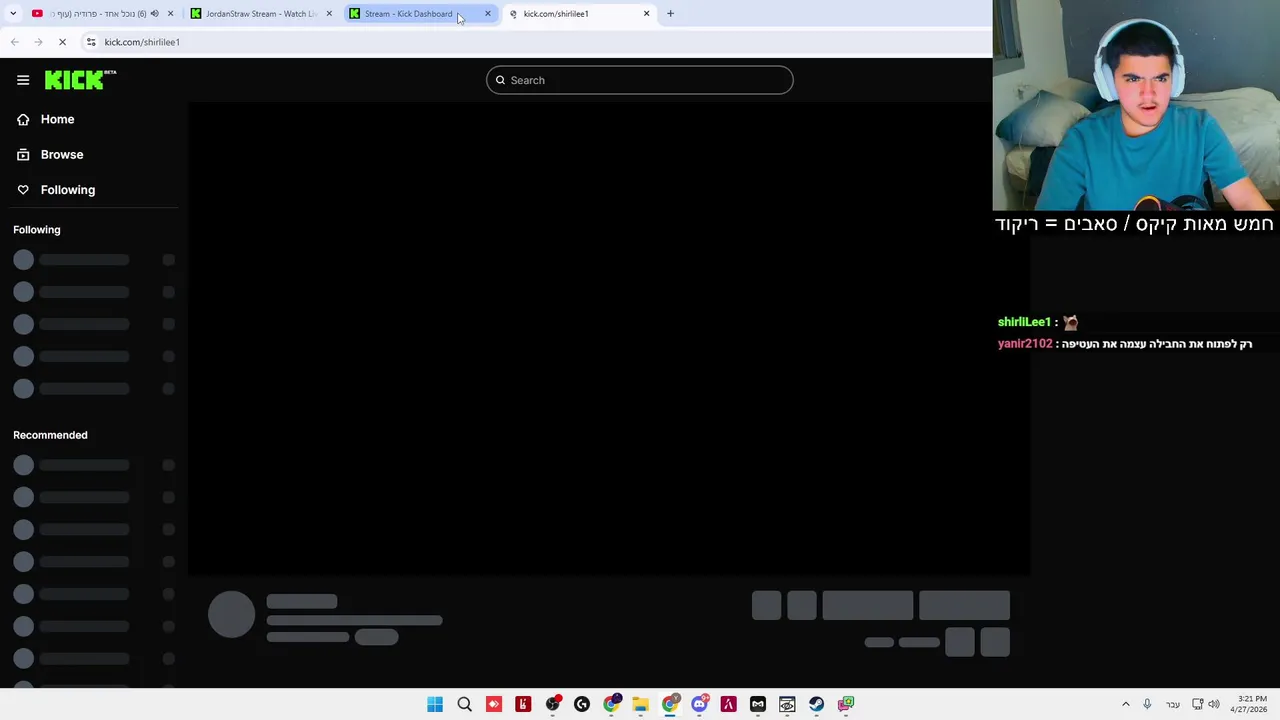Image resolution: width=1280 pixels, height=720 pixels.
Task: Switch to JordanStraw Stream tab
Action: coord(260,13)
